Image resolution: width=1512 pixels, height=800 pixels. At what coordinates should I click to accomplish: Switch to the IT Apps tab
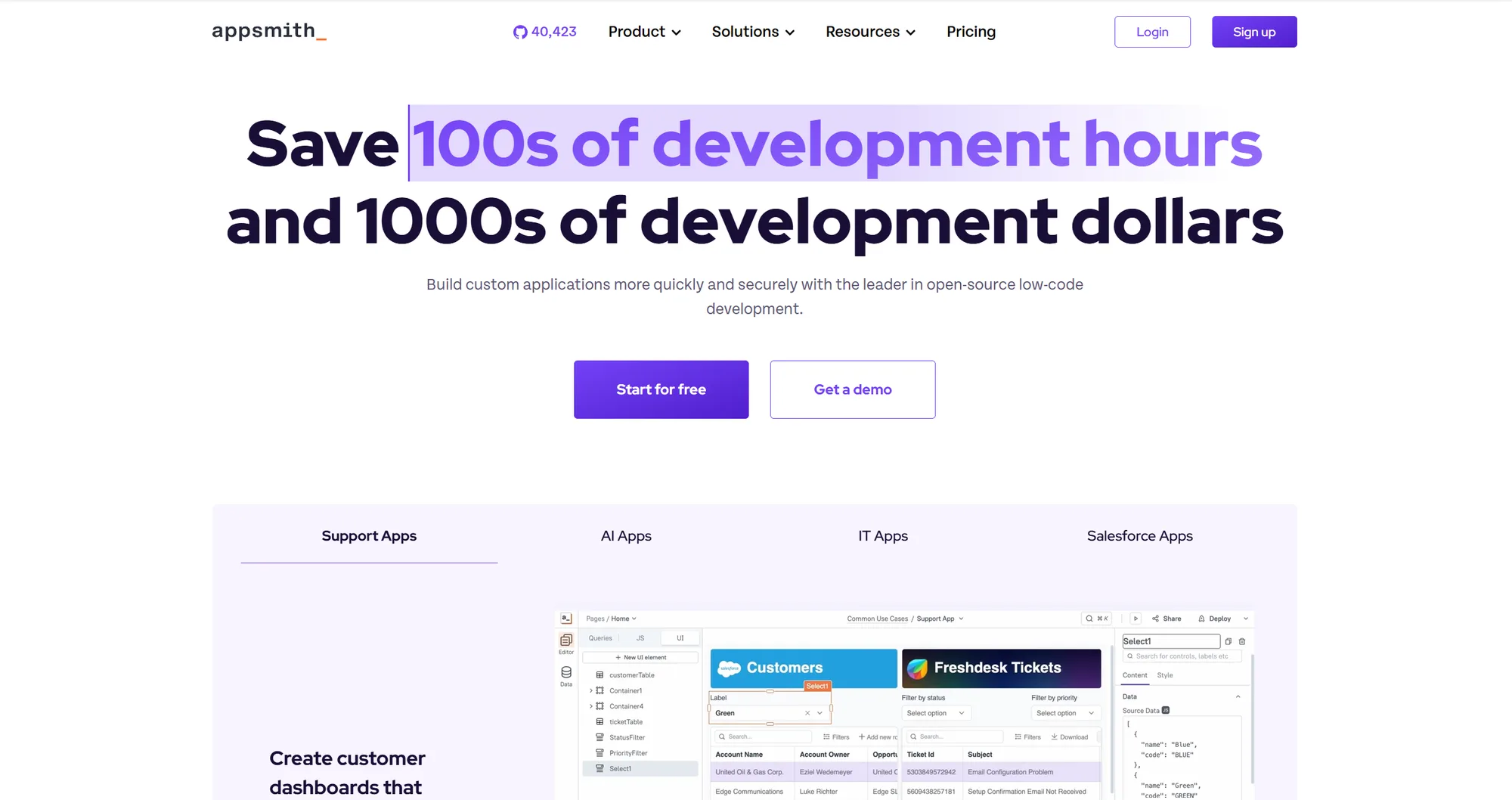tap(883, 536)
